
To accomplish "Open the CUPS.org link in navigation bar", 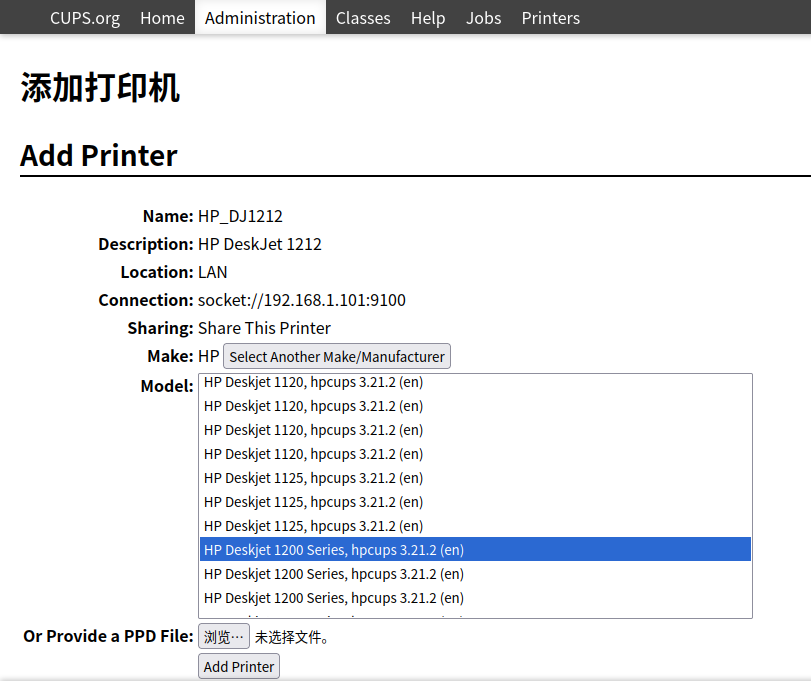I will [84, 18].
